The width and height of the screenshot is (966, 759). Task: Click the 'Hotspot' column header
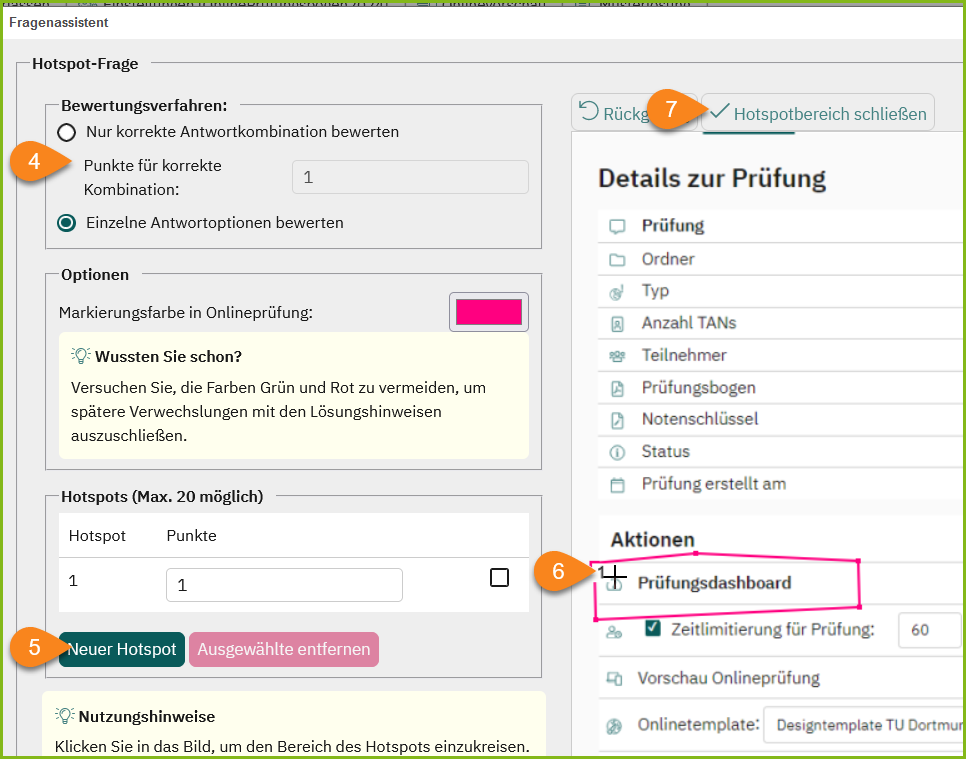tap(97, 535)
